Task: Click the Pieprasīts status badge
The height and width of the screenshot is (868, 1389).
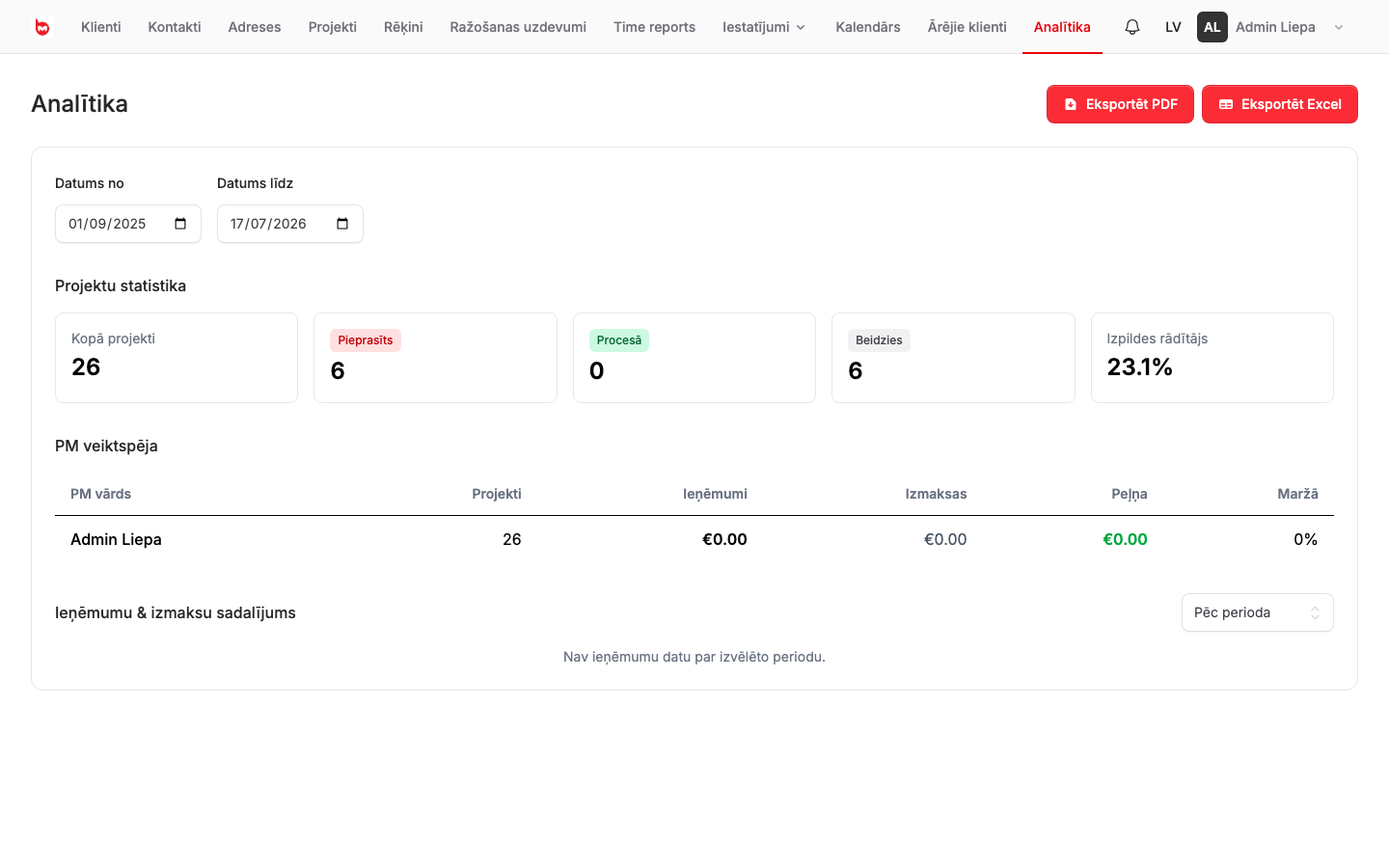Action: tap(366, 340)
